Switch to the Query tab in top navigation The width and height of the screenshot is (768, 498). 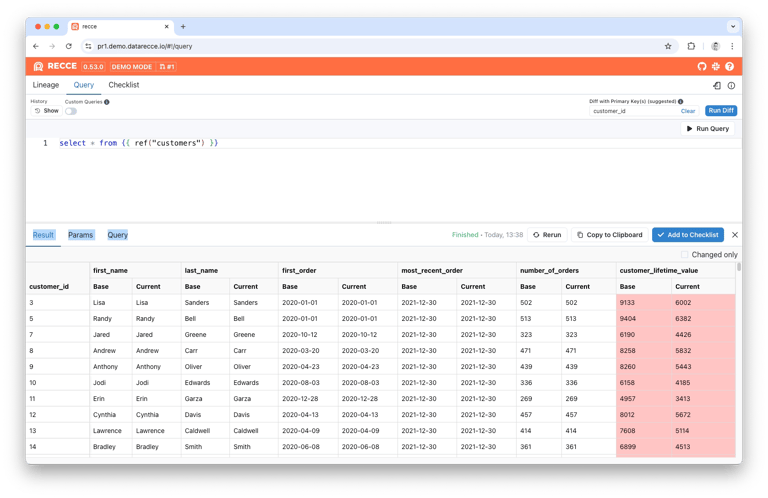84,85
